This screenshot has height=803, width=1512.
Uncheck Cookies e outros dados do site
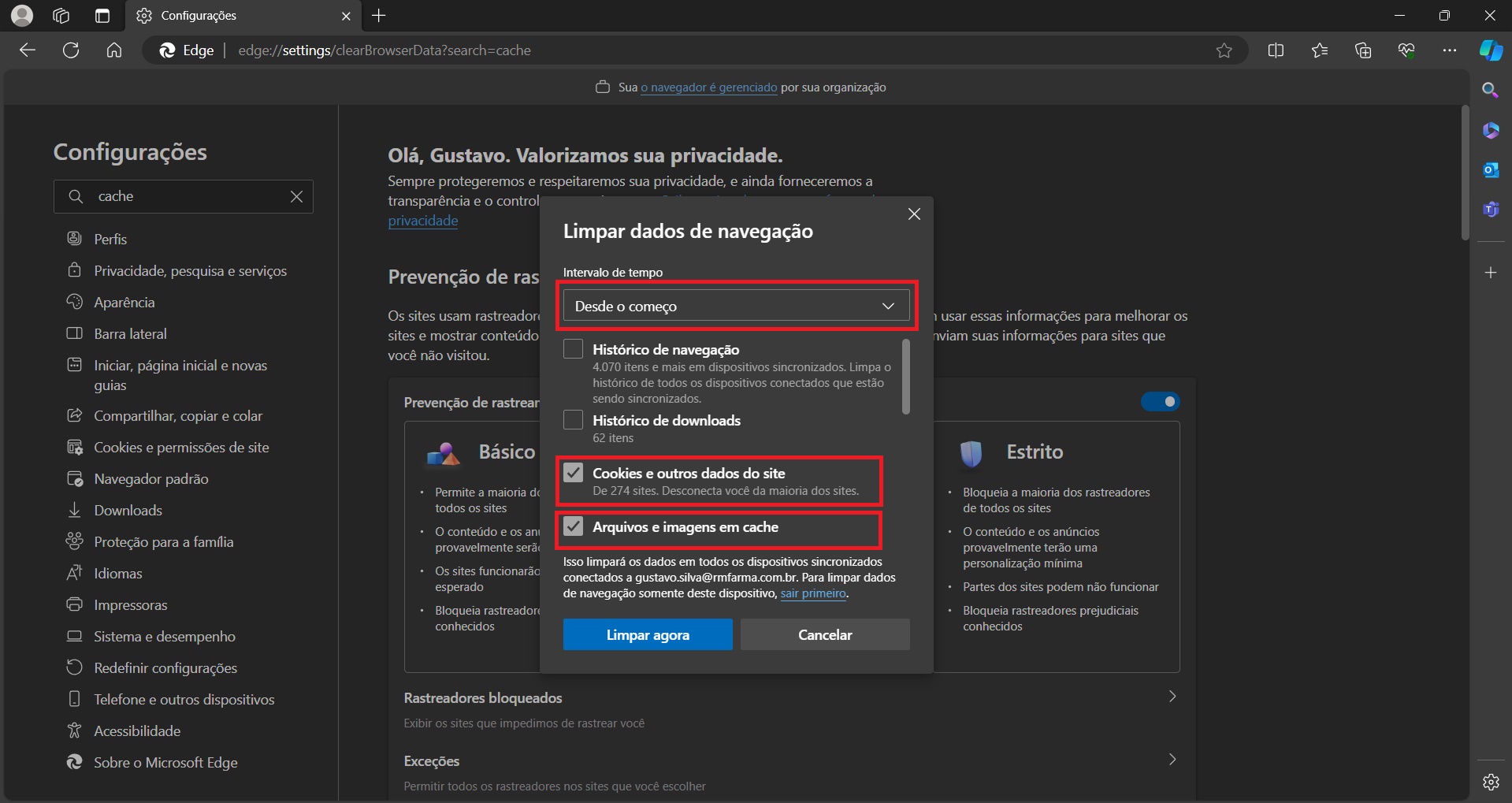tap(574, 473)
